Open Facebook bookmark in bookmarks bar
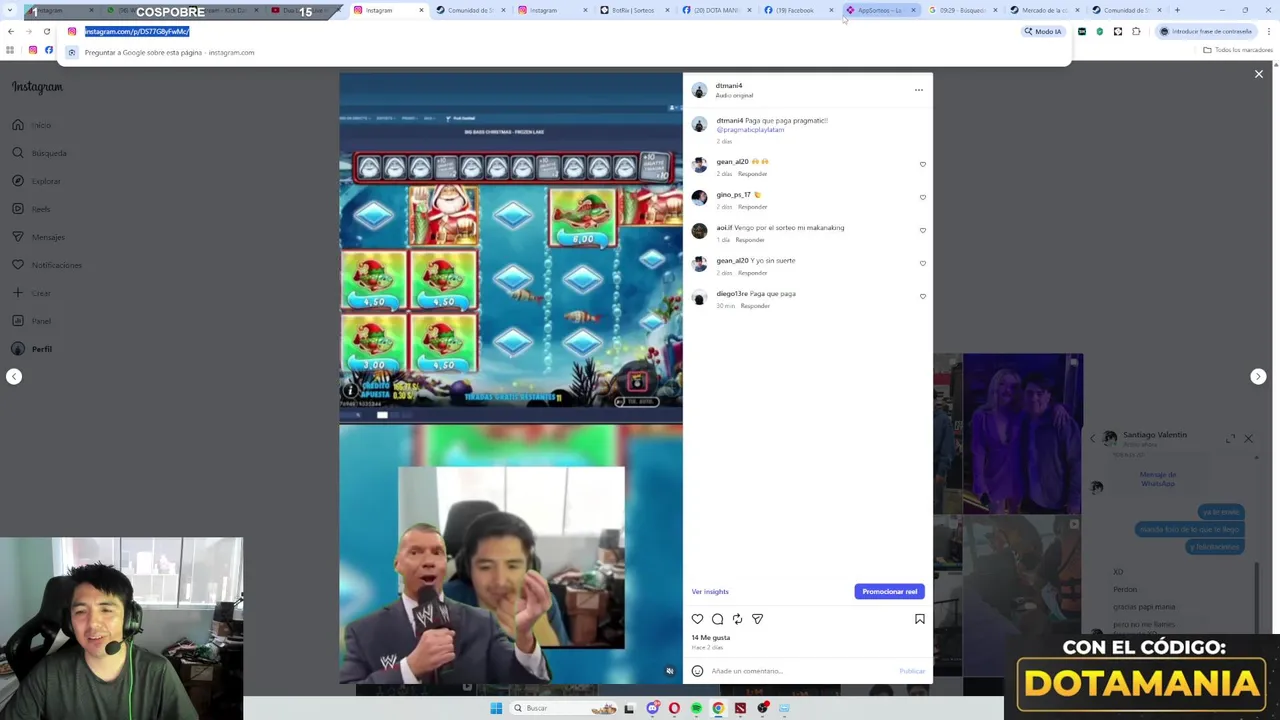Viewport: 1280px width, 720px height. coord(48,50)
